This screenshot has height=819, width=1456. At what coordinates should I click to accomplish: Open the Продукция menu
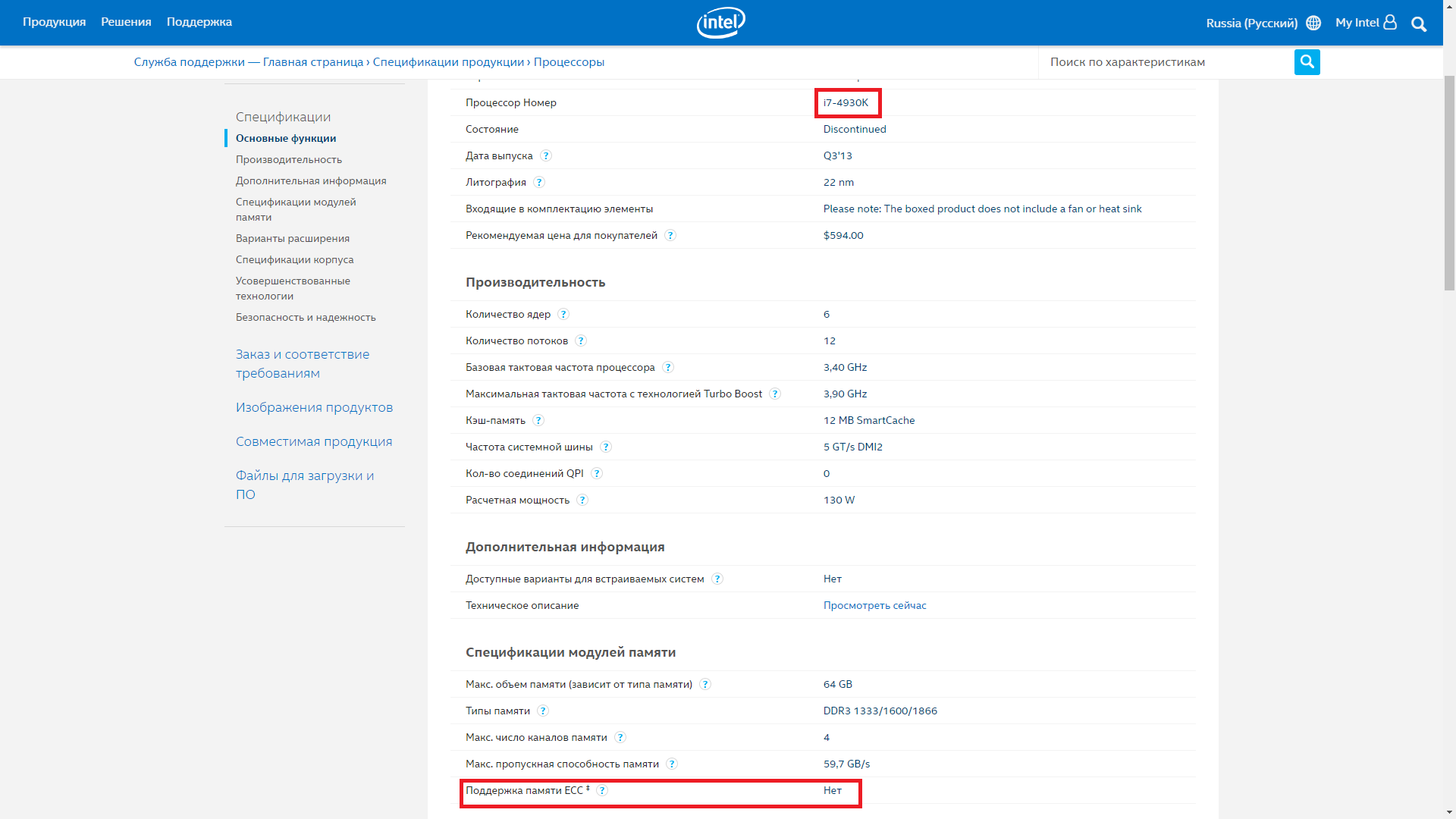pos(54,22)
